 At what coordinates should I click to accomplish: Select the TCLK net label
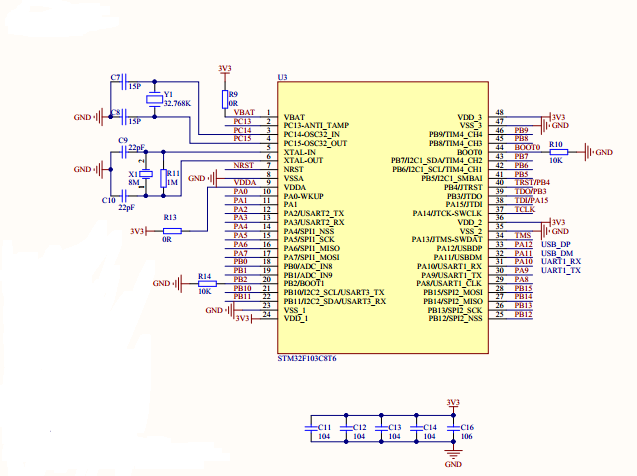[x=525, y=209]
